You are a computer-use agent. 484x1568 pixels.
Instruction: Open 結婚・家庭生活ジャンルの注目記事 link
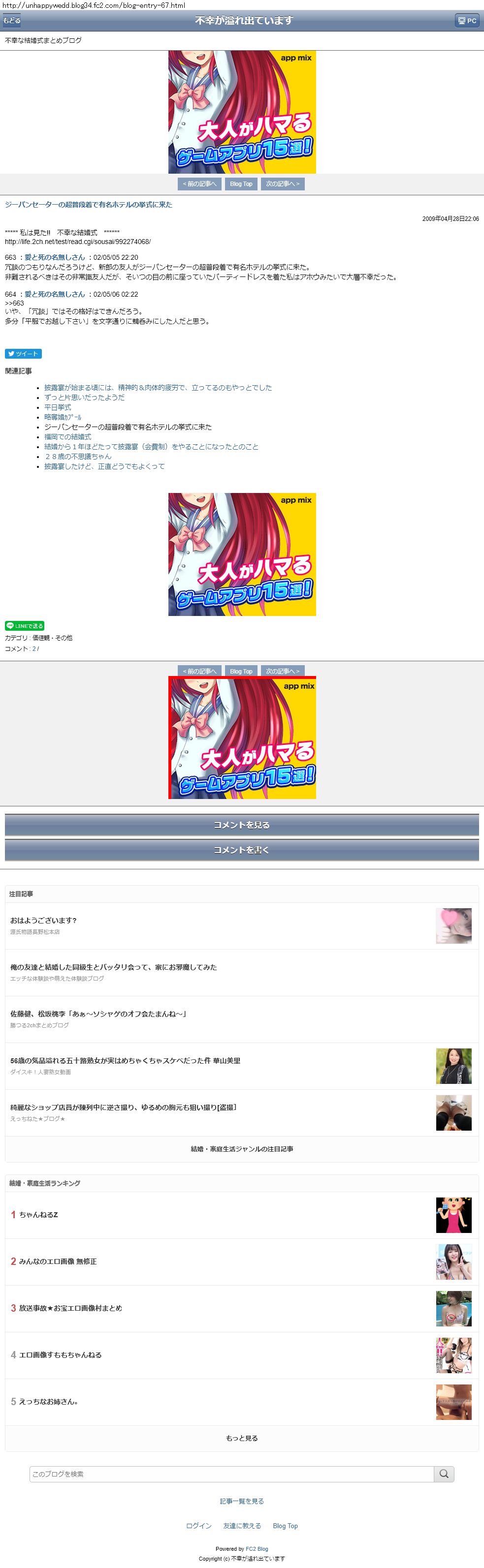242,1149
